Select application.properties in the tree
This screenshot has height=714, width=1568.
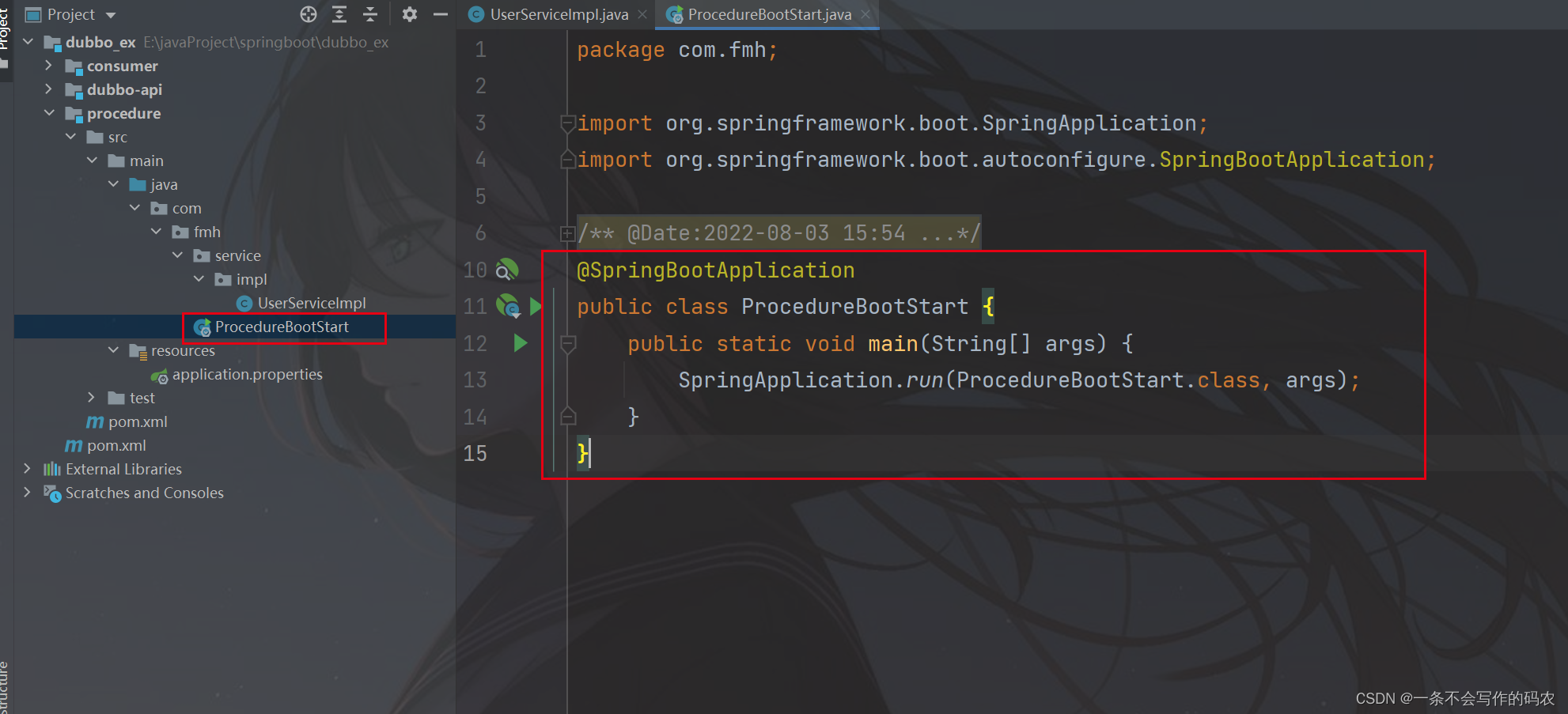pos(246,374)
